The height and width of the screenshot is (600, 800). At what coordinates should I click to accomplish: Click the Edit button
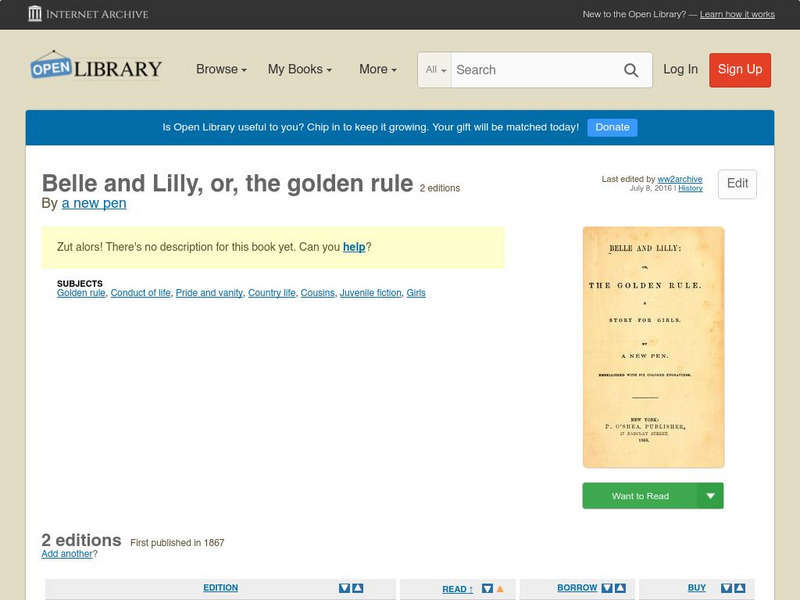point(737,184)
